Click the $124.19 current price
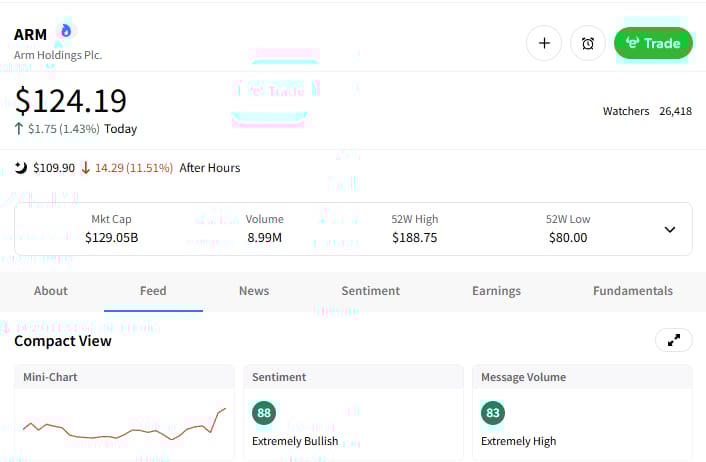Viewport: 706px width, 462px height. click(x=71, y=100)
